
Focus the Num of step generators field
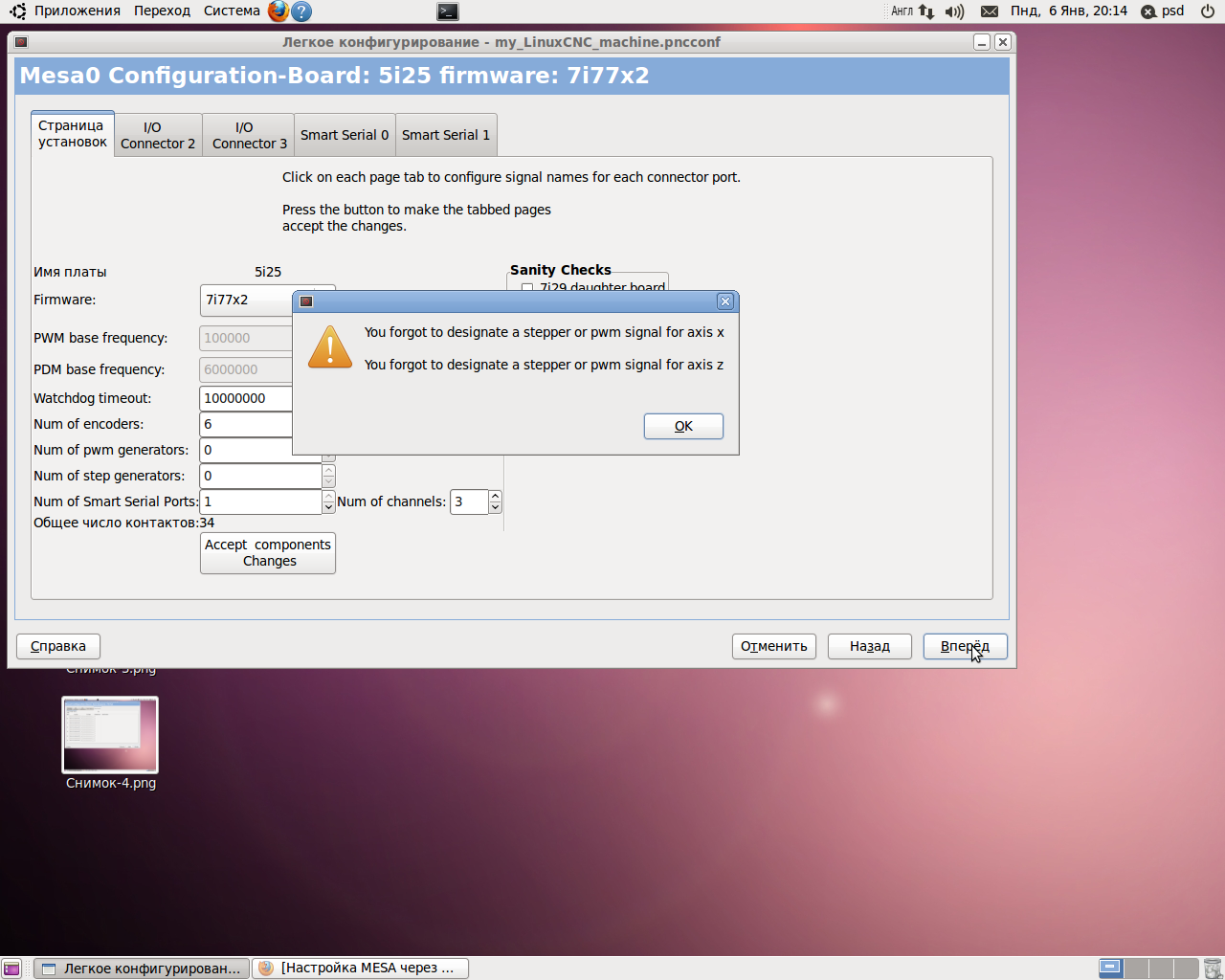pos(260,476)
